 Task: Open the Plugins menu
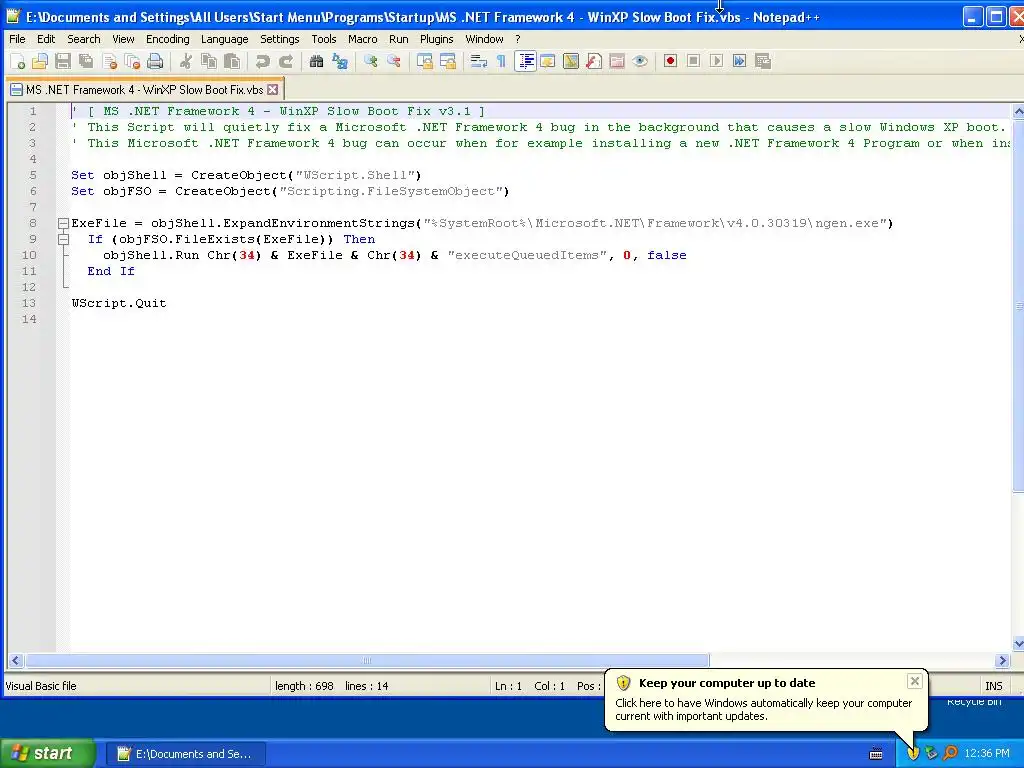pyautogui.click(x=436, y=39)
